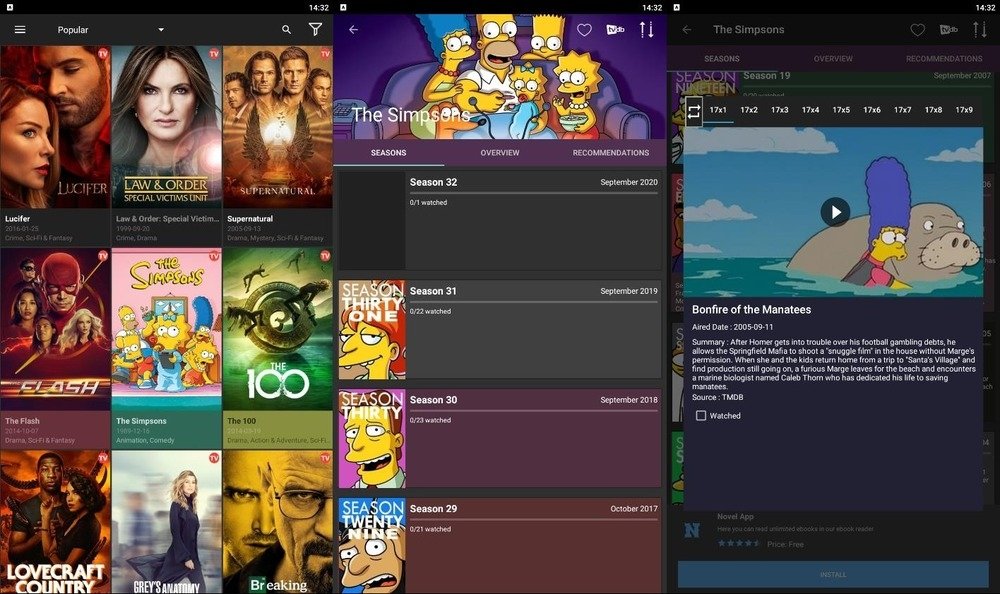Viewport: 1000px width, 594px height.
Task: Check the Watched checkbox
Action: 701,415
